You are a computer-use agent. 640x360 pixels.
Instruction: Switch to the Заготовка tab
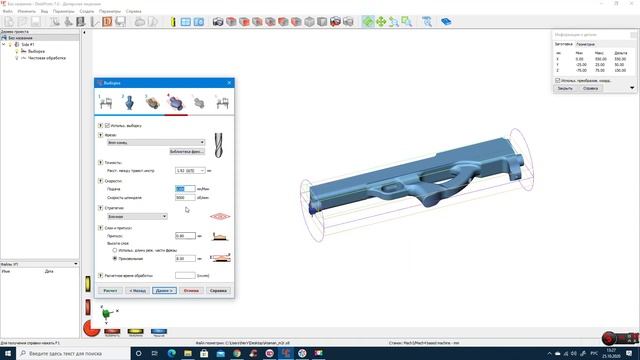564,44
